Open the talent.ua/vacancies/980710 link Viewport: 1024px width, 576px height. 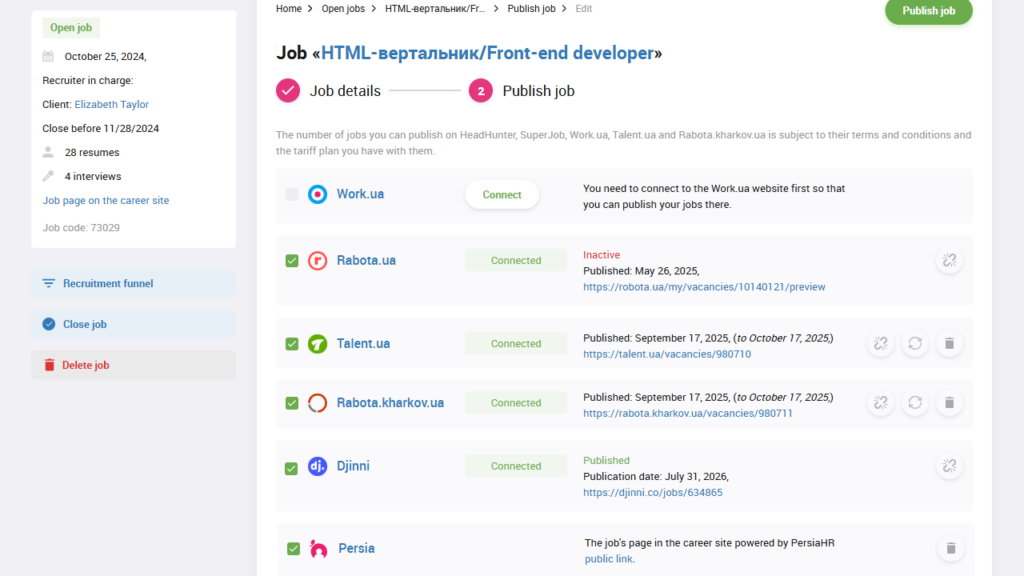[667, 354]
